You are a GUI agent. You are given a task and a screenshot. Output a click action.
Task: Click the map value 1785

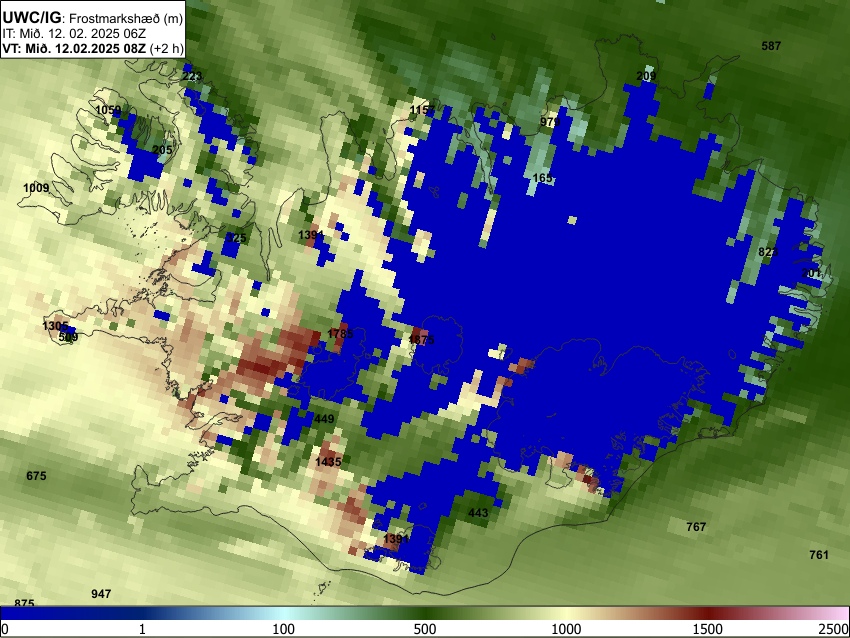(340, 334)
